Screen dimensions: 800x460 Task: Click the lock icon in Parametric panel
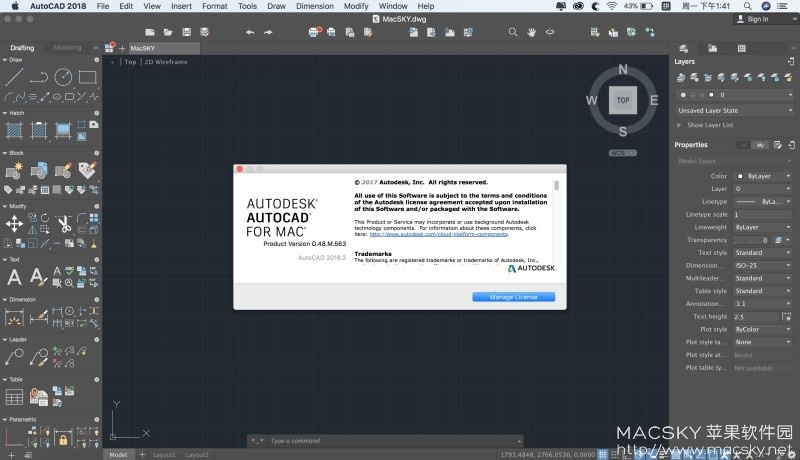click(63, 439)
